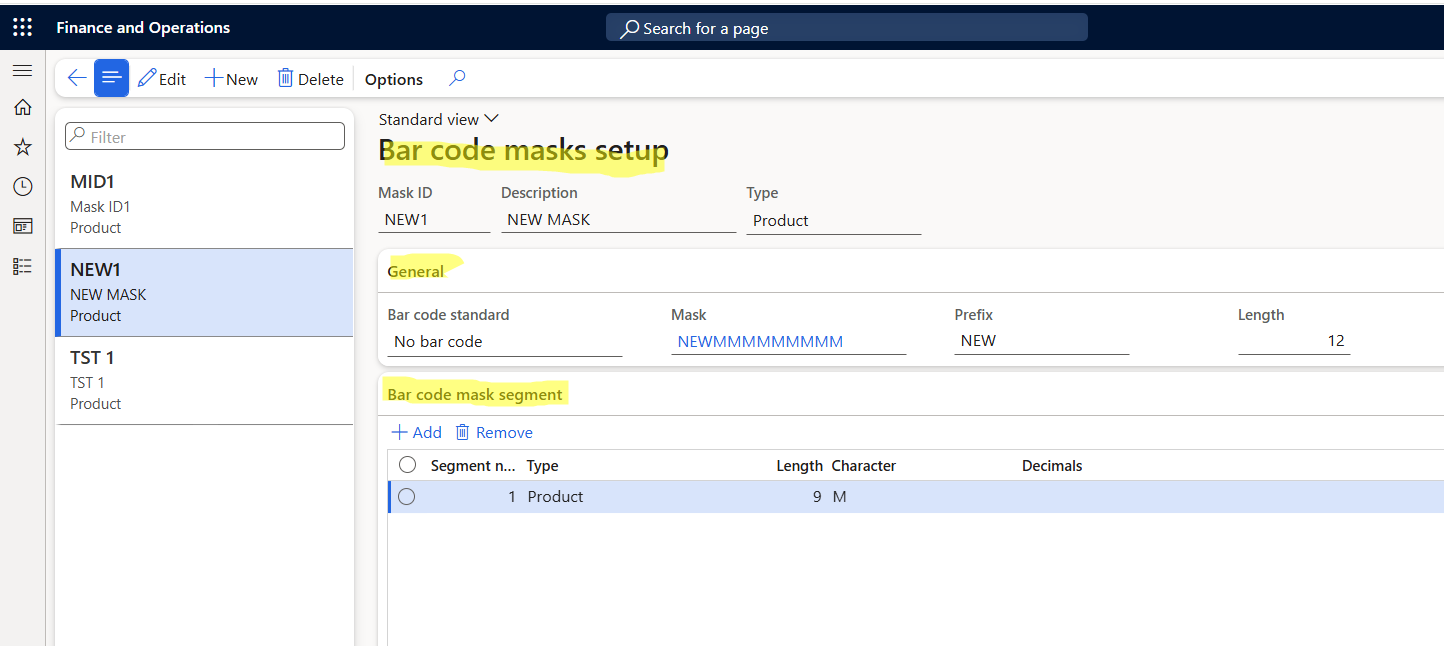Remove the selected mask segment
The image size is (1444, 646).
494,432
